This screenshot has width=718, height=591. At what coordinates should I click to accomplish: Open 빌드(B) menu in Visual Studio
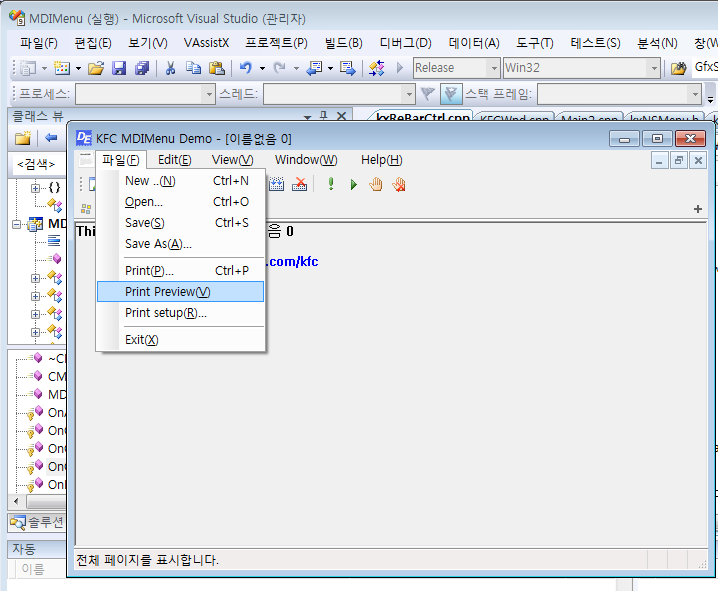[x=343, y=43]
